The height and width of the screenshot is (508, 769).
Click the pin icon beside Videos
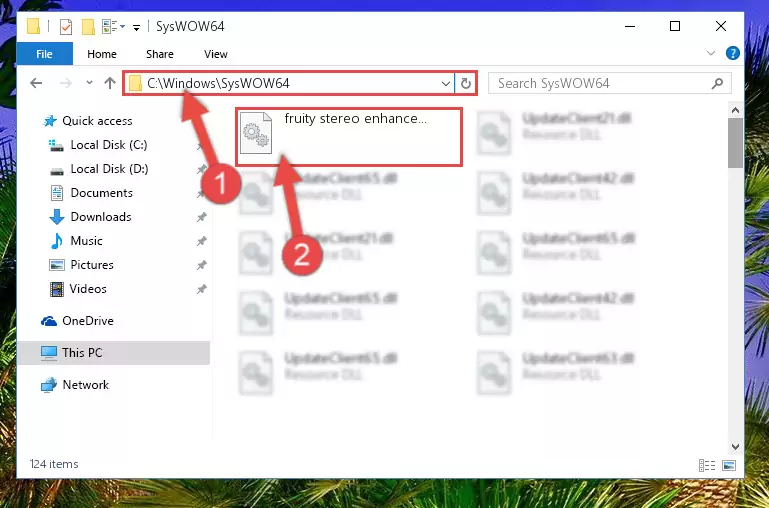click(202, 289)
